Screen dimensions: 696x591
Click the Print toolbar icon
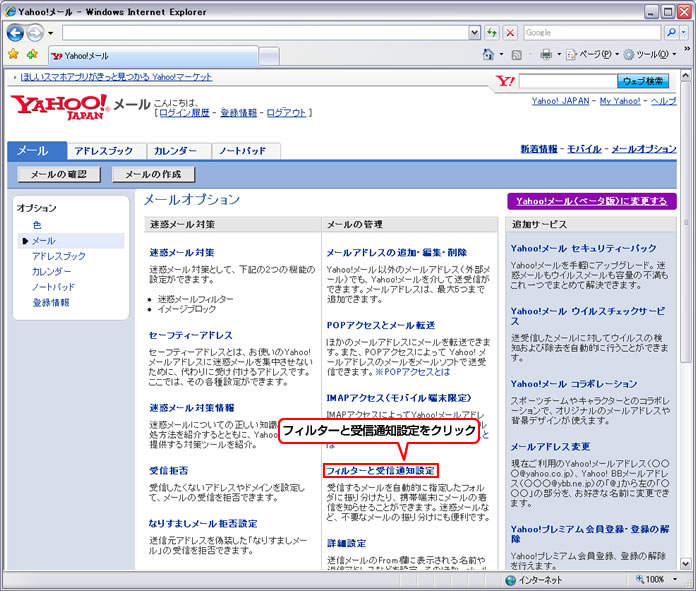(x=546, y=54)
